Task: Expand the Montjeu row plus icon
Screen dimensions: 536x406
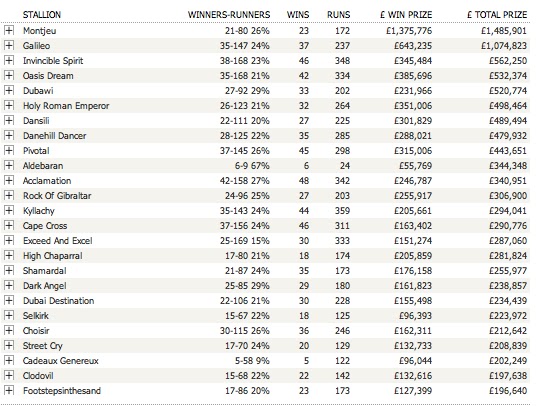Action: tap(9, 30)
